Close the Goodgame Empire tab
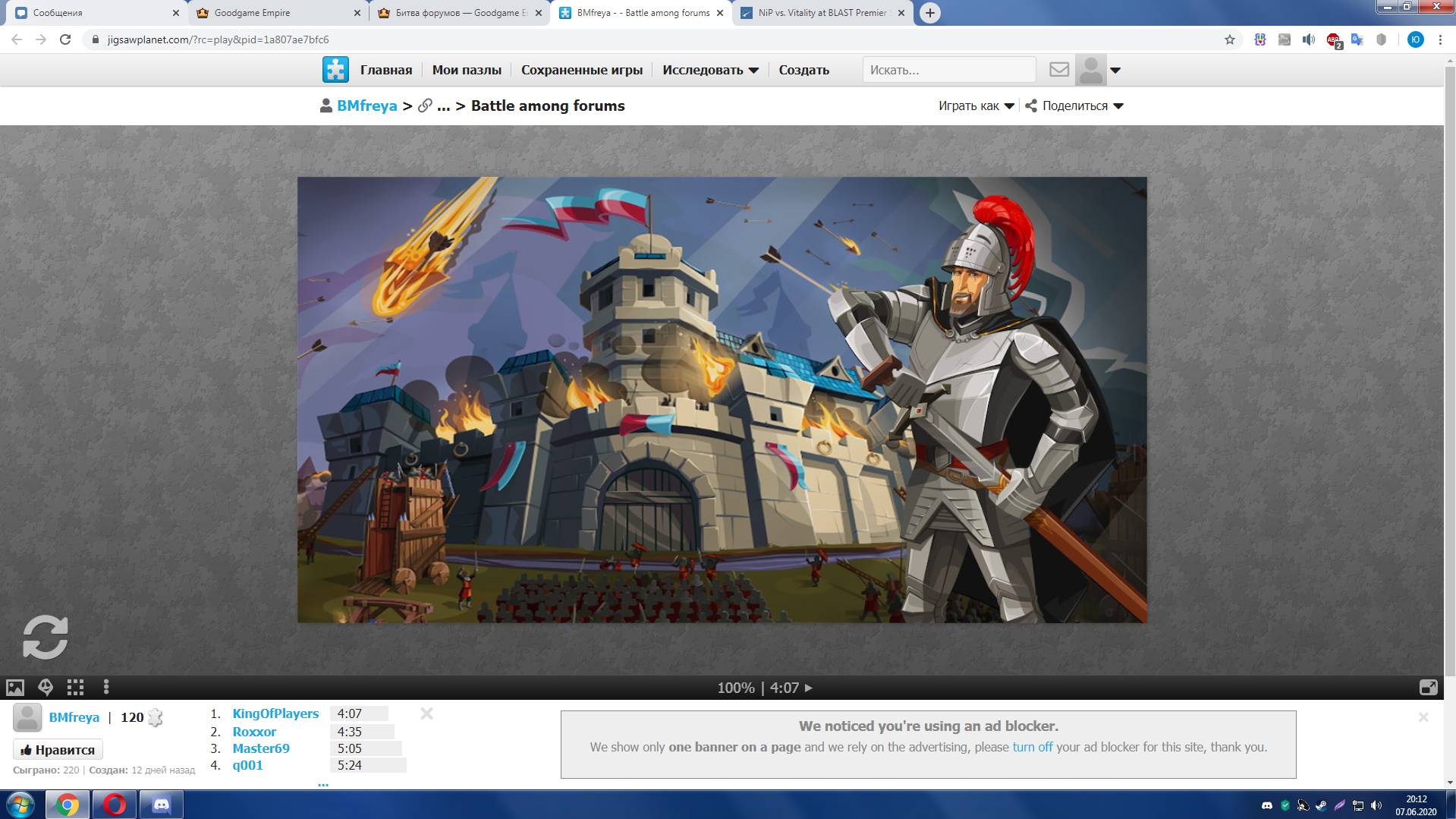Viewport: 1456px width, 819px height. pos(357,13)
